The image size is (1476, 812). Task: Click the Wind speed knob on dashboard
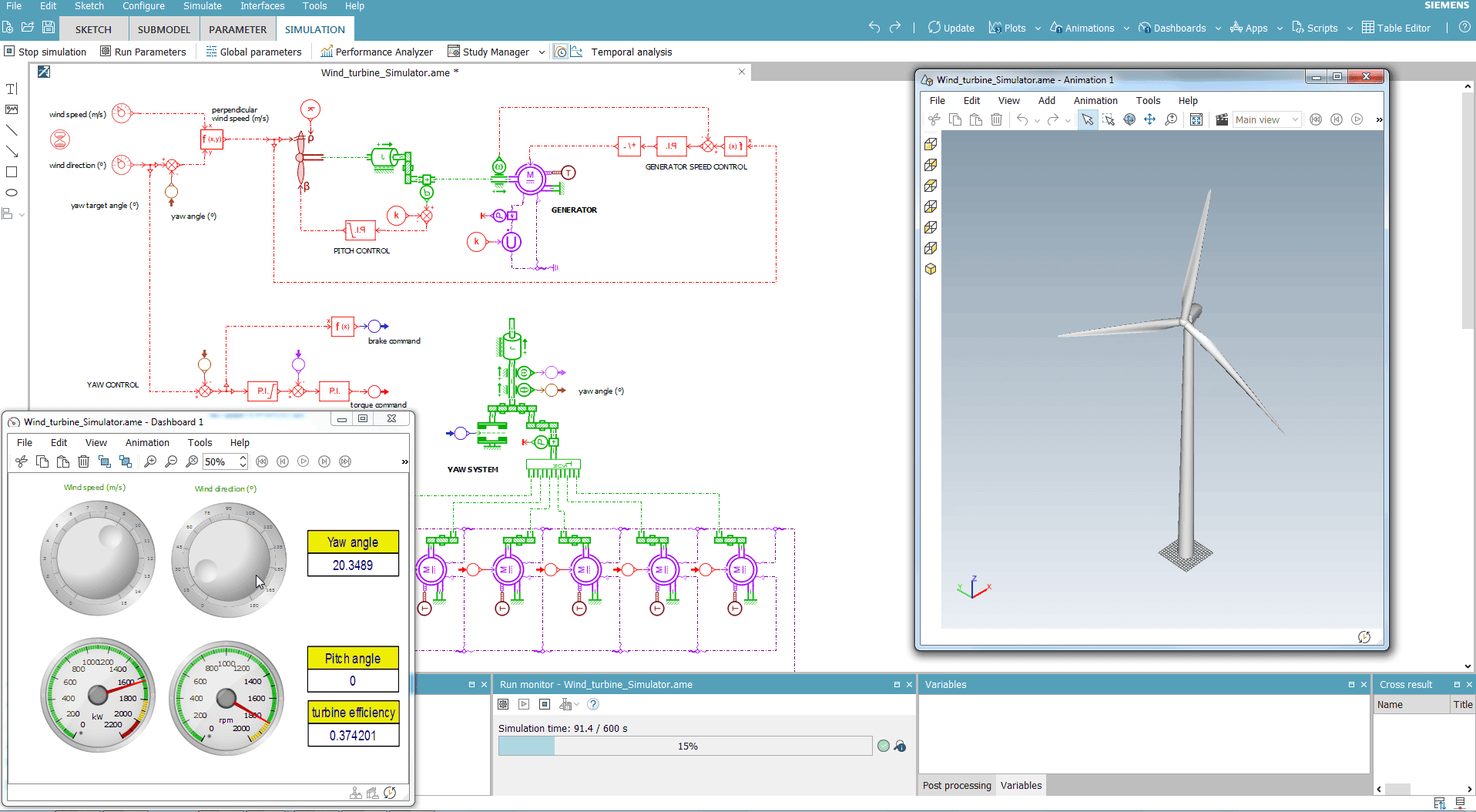(x=97, y=559)
